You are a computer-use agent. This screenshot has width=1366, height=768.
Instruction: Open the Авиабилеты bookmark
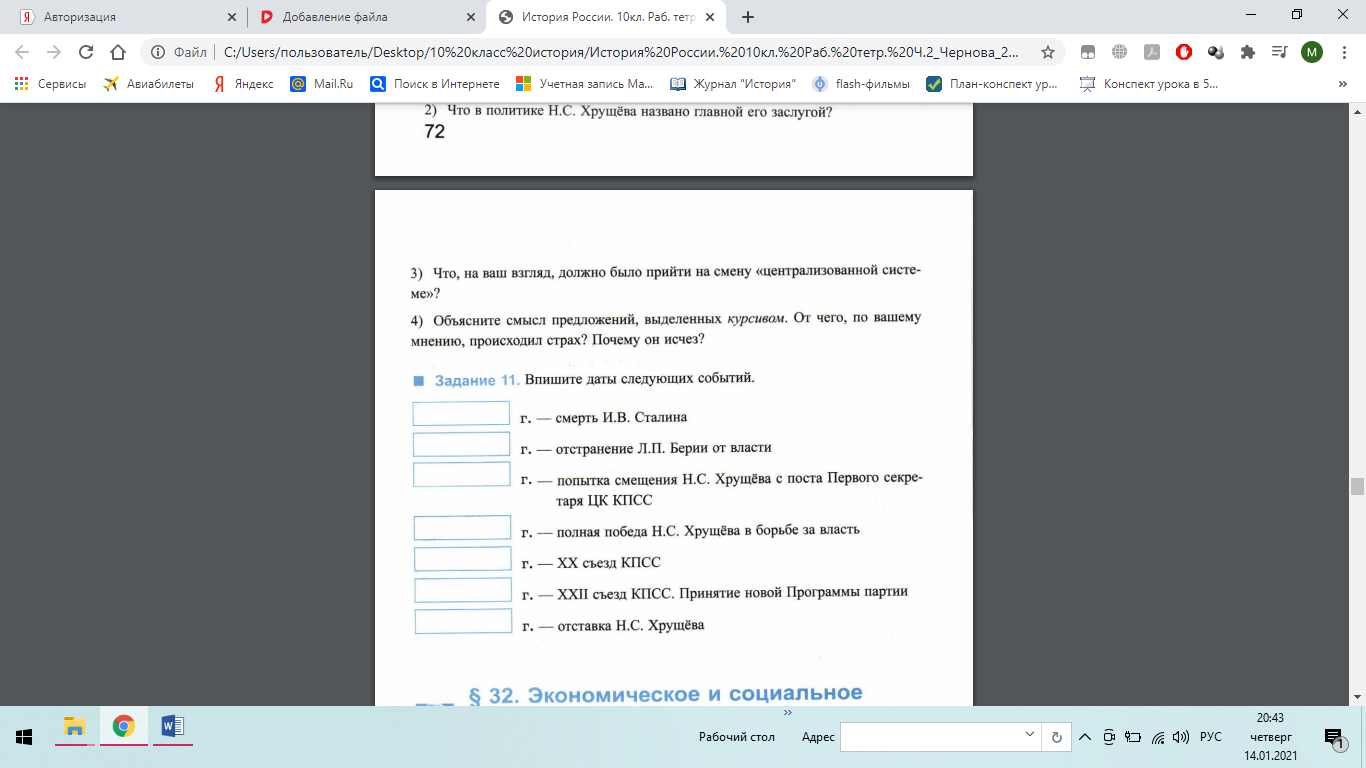coord(148,84)
